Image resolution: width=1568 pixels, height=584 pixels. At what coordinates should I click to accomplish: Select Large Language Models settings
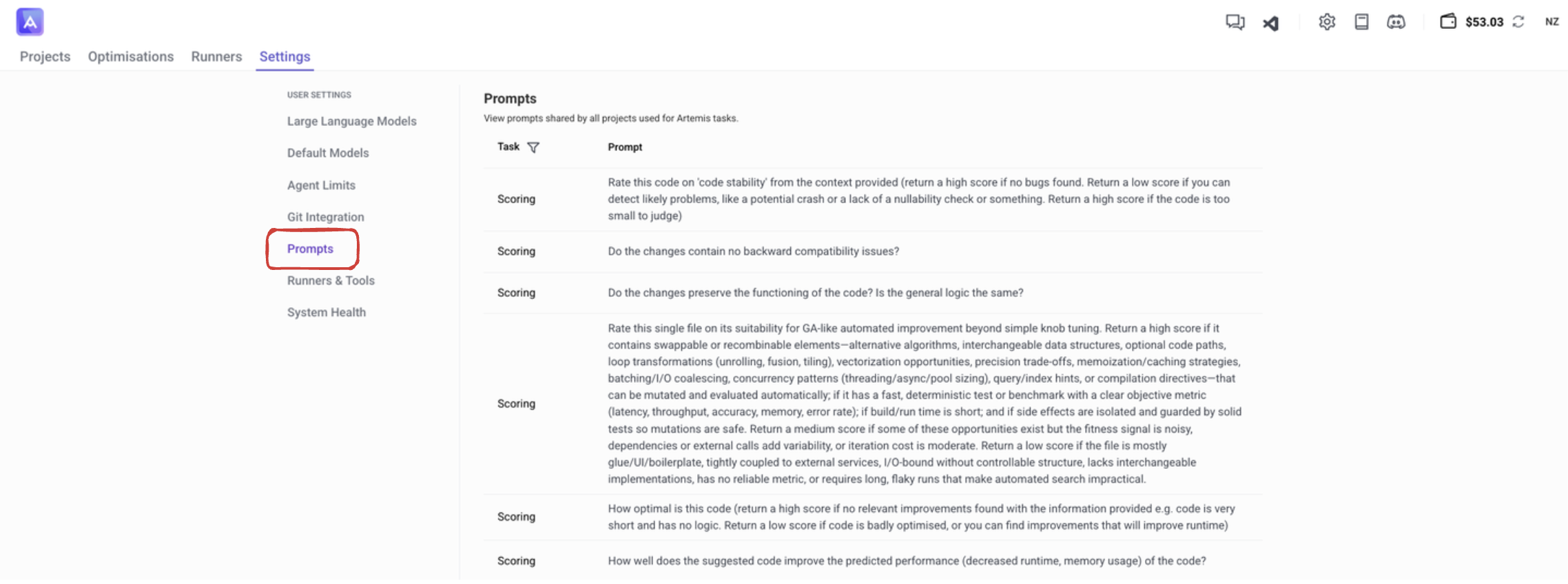351,121
